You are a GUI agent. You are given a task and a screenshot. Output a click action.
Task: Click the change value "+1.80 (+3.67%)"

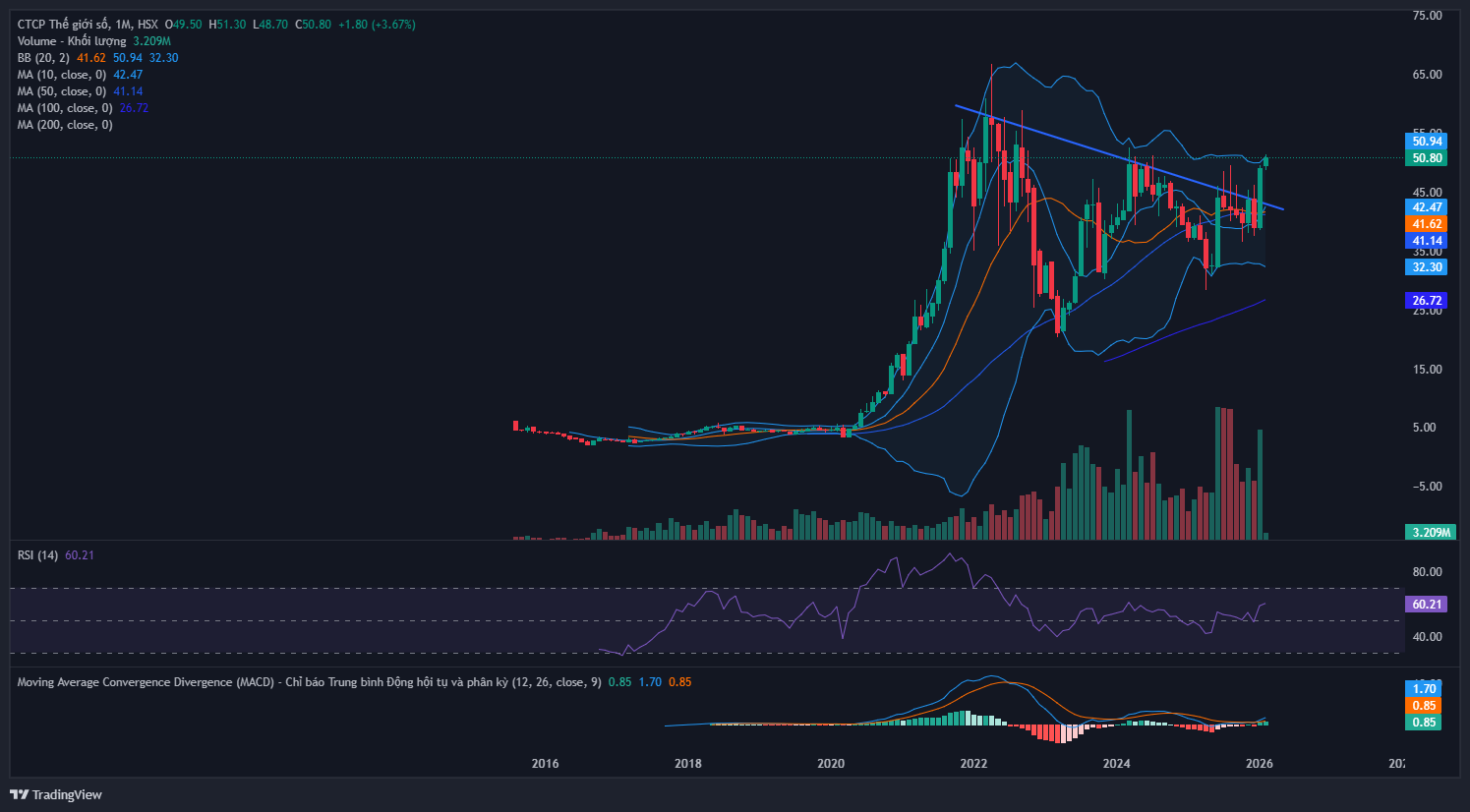point(377,25)
